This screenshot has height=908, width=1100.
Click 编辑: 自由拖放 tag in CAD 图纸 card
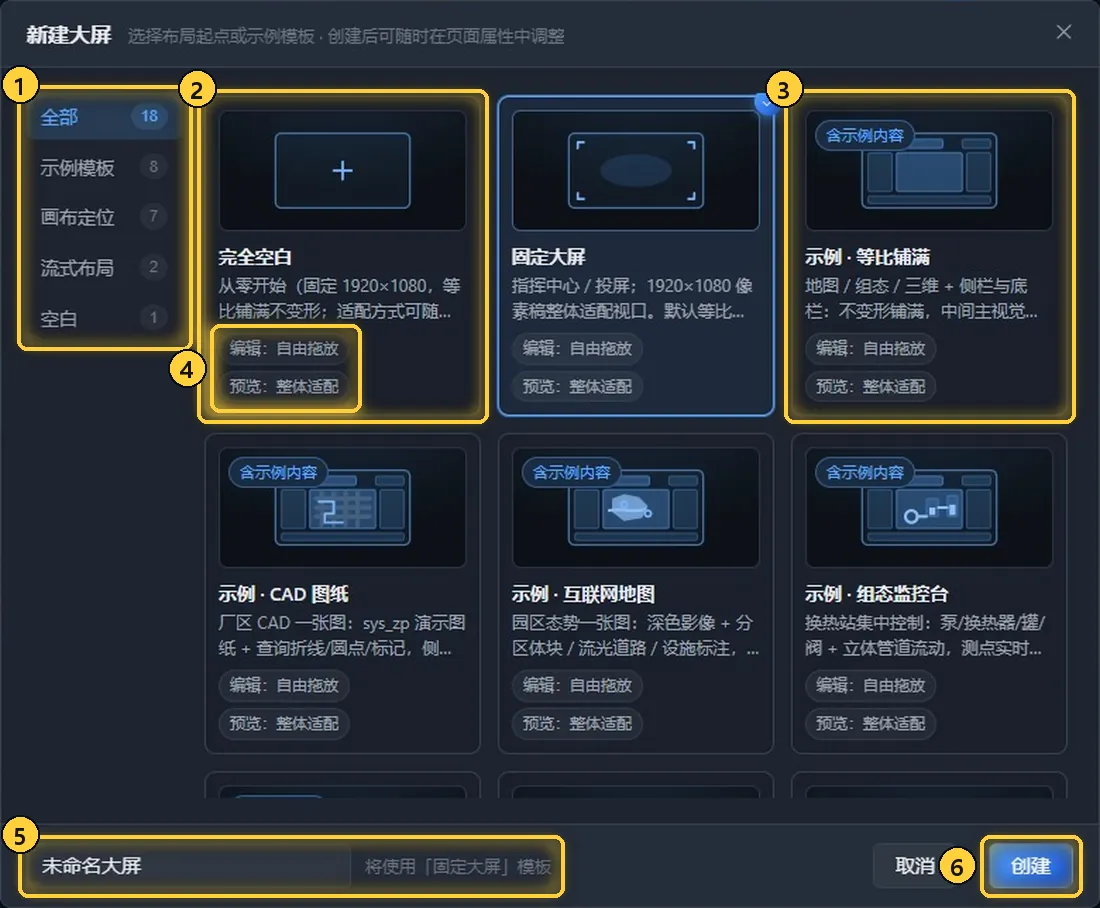pyautogui.click(x=283, y=685)
